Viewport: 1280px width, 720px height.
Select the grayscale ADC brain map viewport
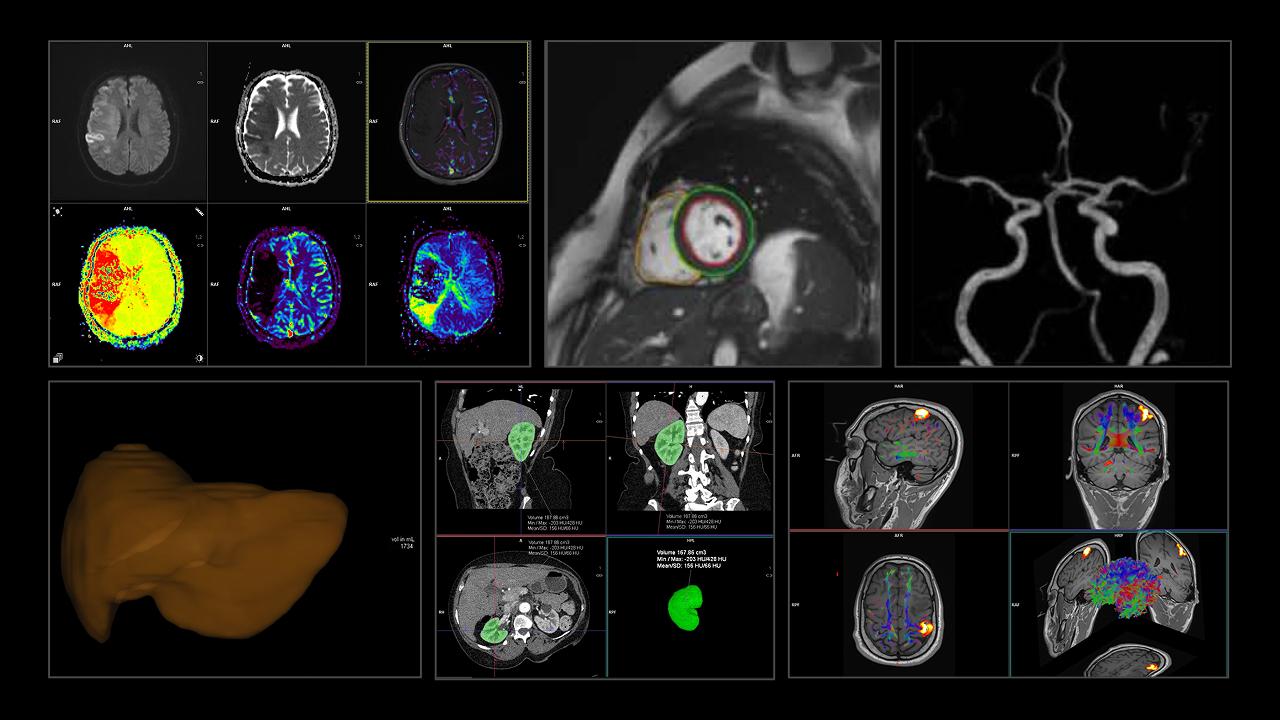click(287, 121)
